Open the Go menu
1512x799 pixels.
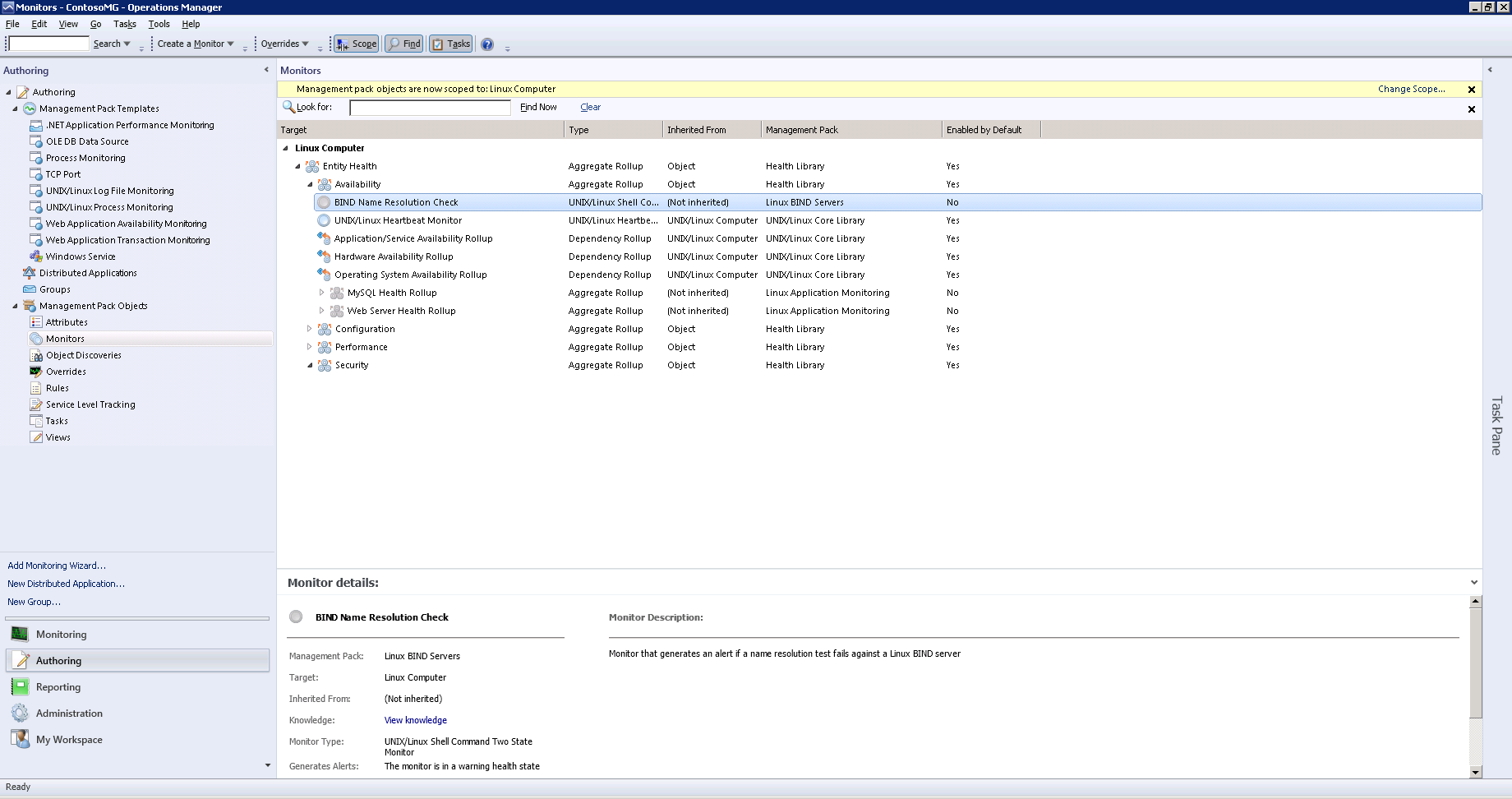click(x=95, y=24)
